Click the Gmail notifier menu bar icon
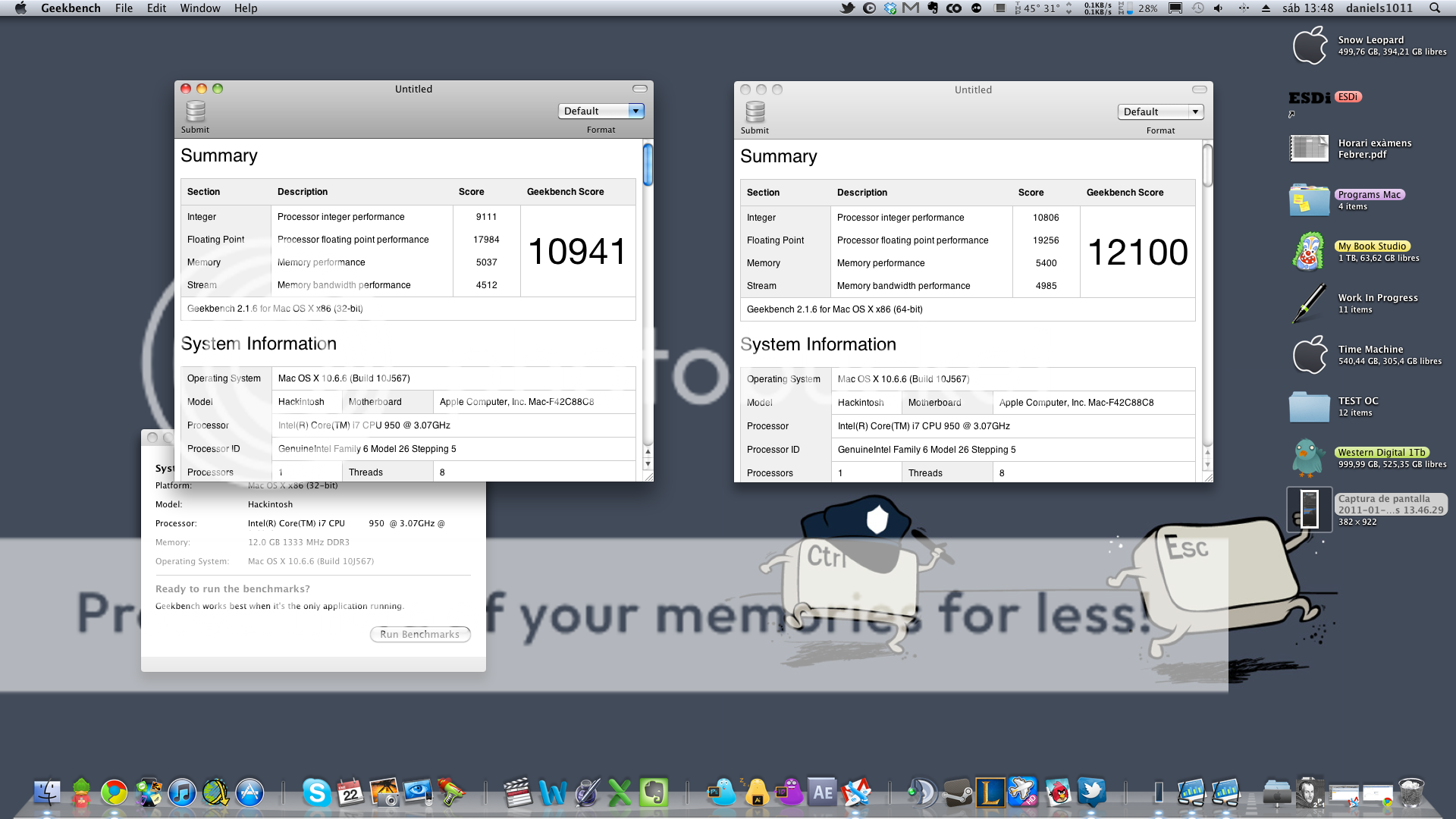 click(x=911, y=8)
